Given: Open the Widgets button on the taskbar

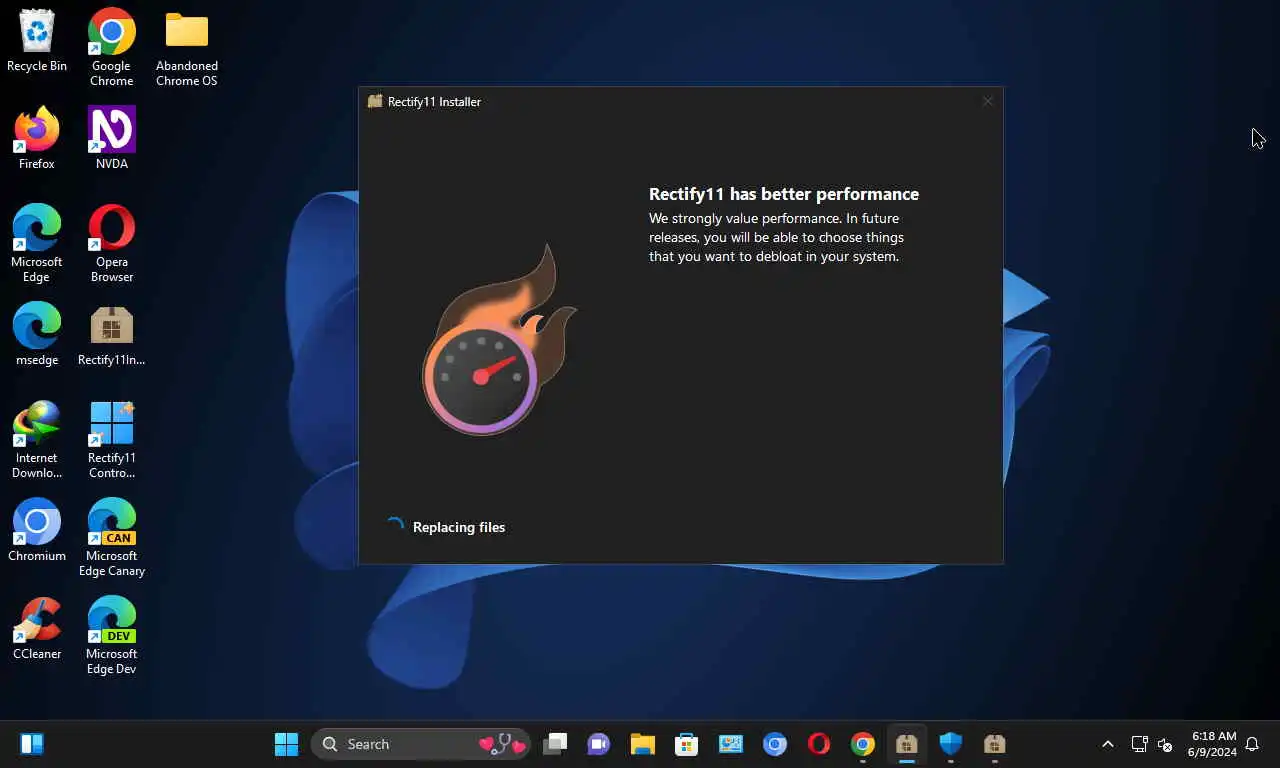Looking at the screenshot, I should pyautogui.click(x=31, y=744).
